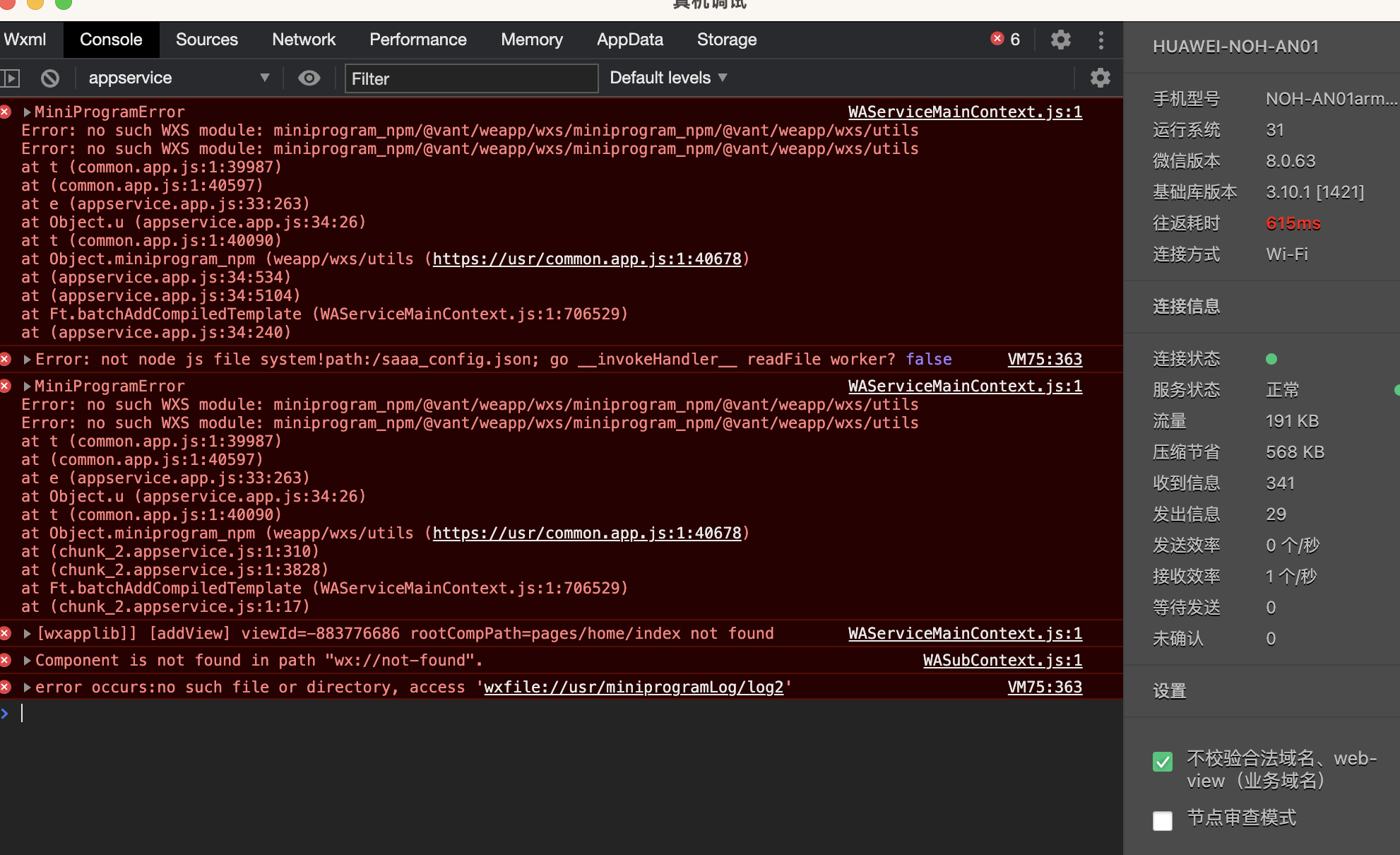
Task: Toggle the live expression eye icon
Action: coord(309,78)
